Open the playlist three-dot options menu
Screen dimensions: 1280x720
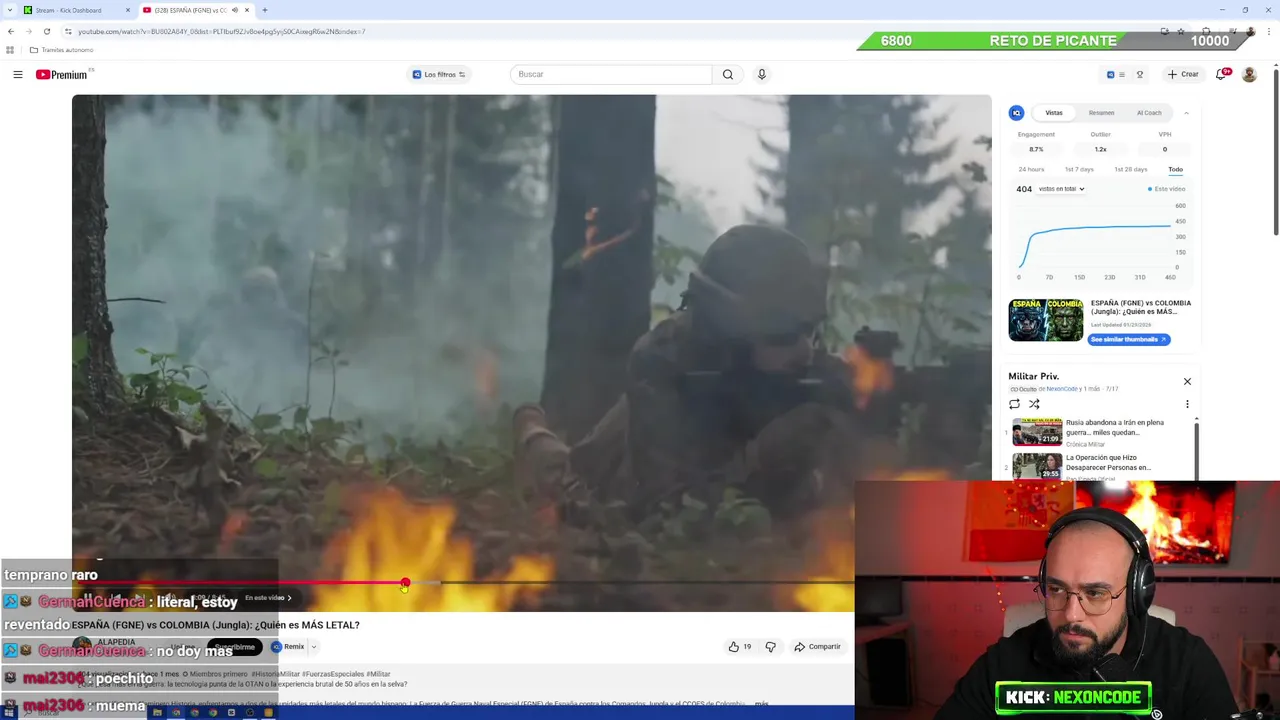tap(1187, 404)
